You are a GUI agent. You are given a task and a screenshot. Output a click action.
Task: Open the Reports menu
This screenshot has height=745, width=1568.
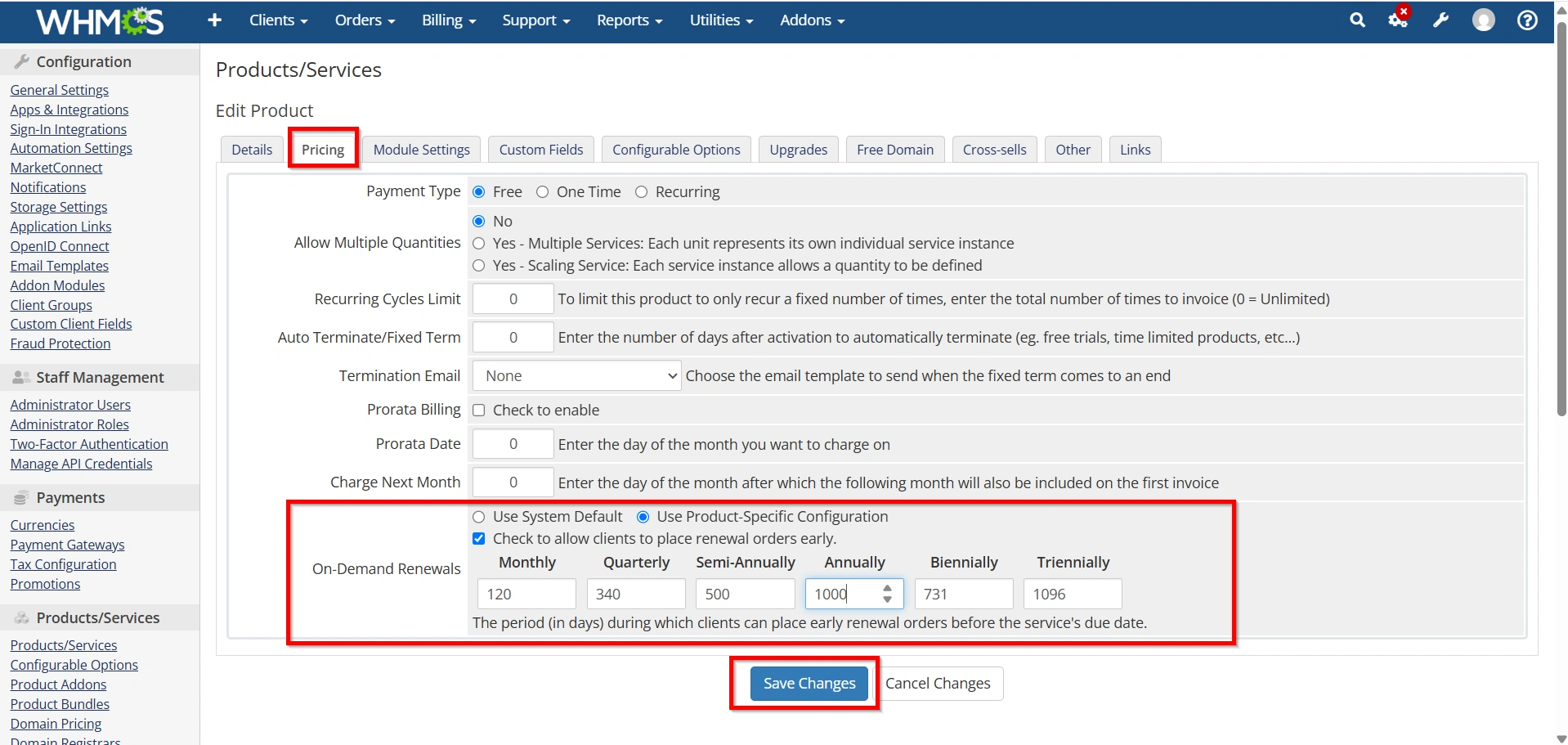coord(629,20)
